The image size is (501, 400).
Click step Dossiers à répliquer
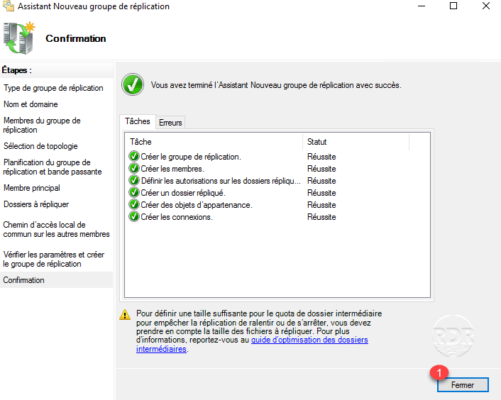pos(36,204)
